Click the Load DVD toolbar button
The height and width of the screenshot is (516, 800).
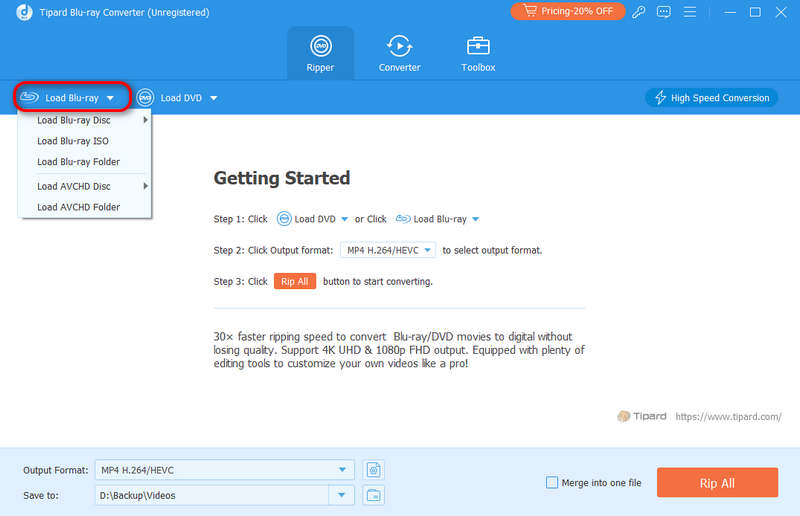point(177,97)
